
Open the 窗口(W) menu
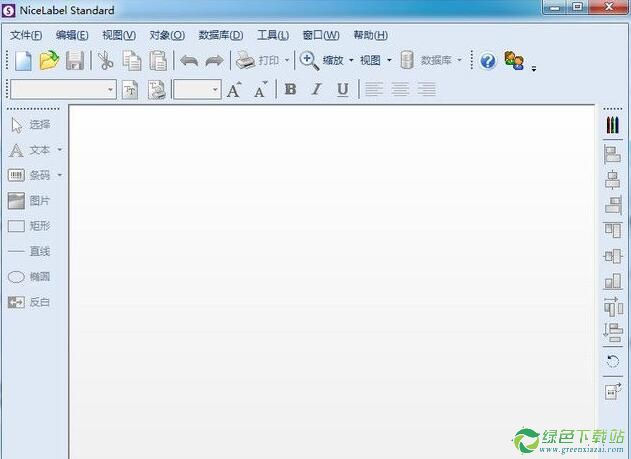[x=321, y=35]
